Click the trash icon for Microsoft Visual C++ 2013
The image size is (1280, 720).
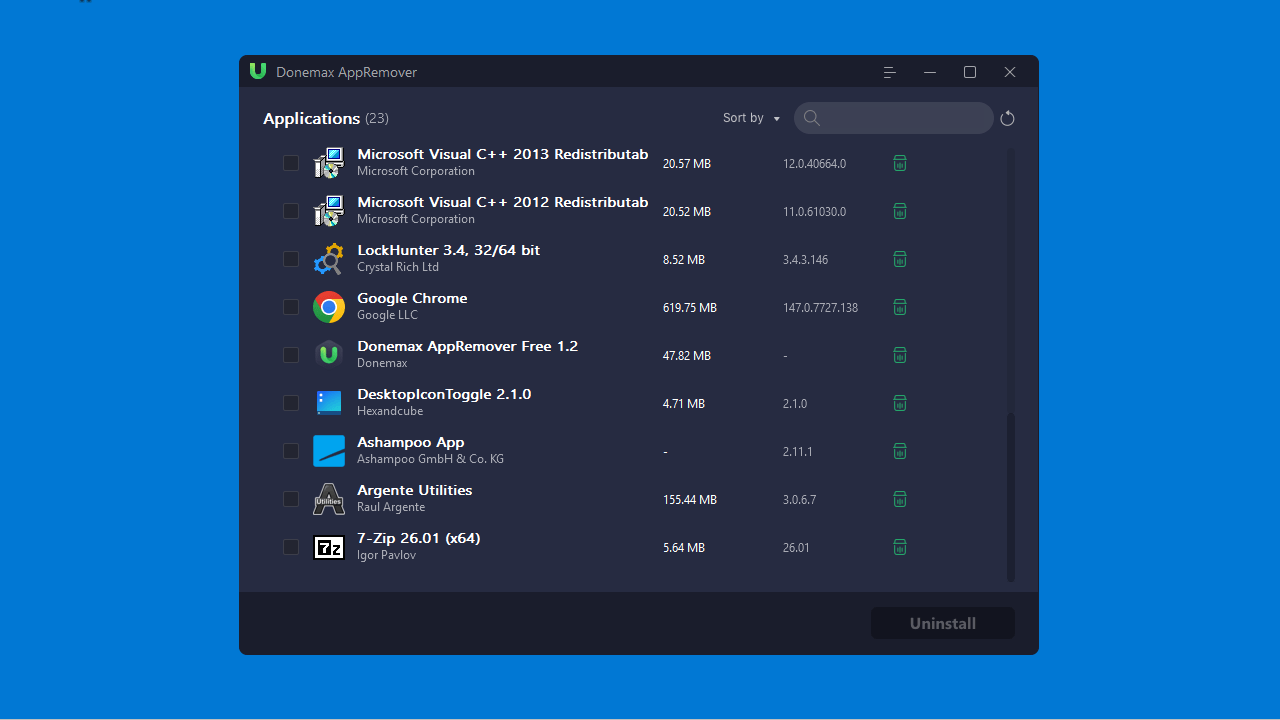coord(900,163)
